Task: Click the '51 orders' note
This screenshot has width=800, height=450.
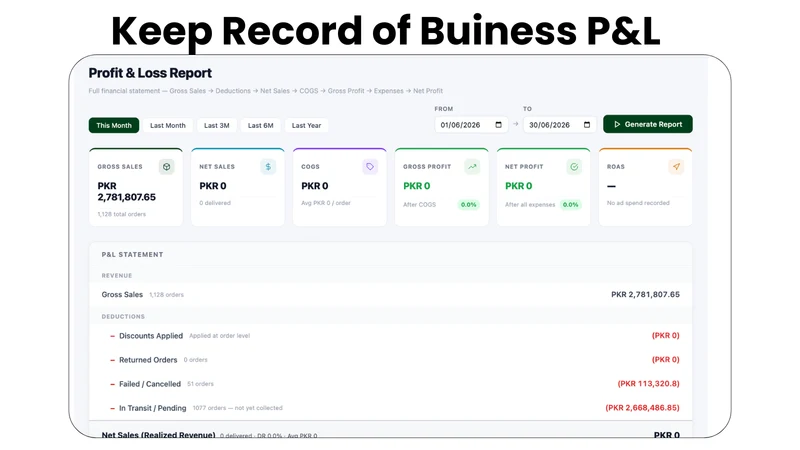Action: [201, 384]
